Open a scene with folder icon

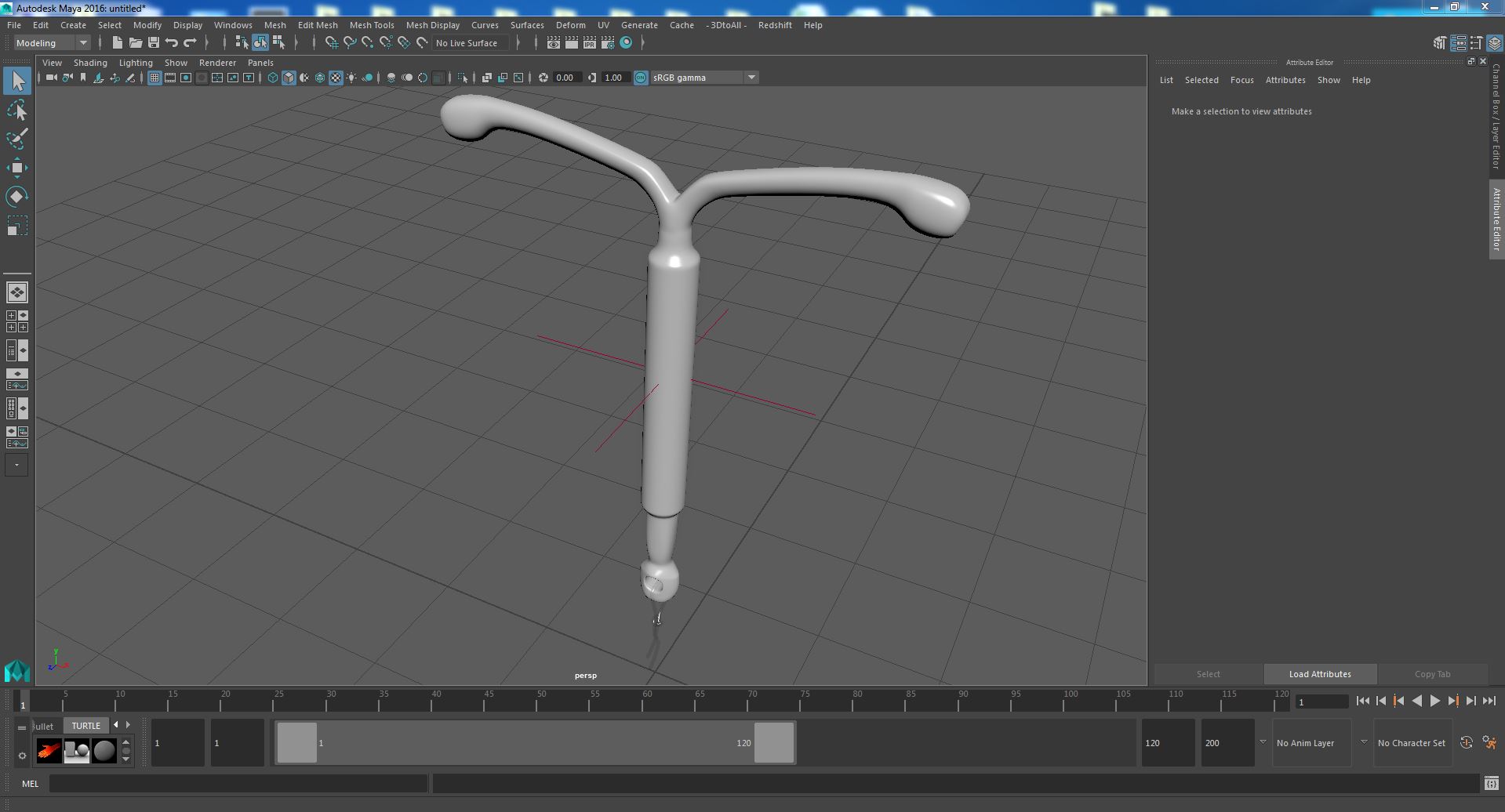click(x=136, y=43)
